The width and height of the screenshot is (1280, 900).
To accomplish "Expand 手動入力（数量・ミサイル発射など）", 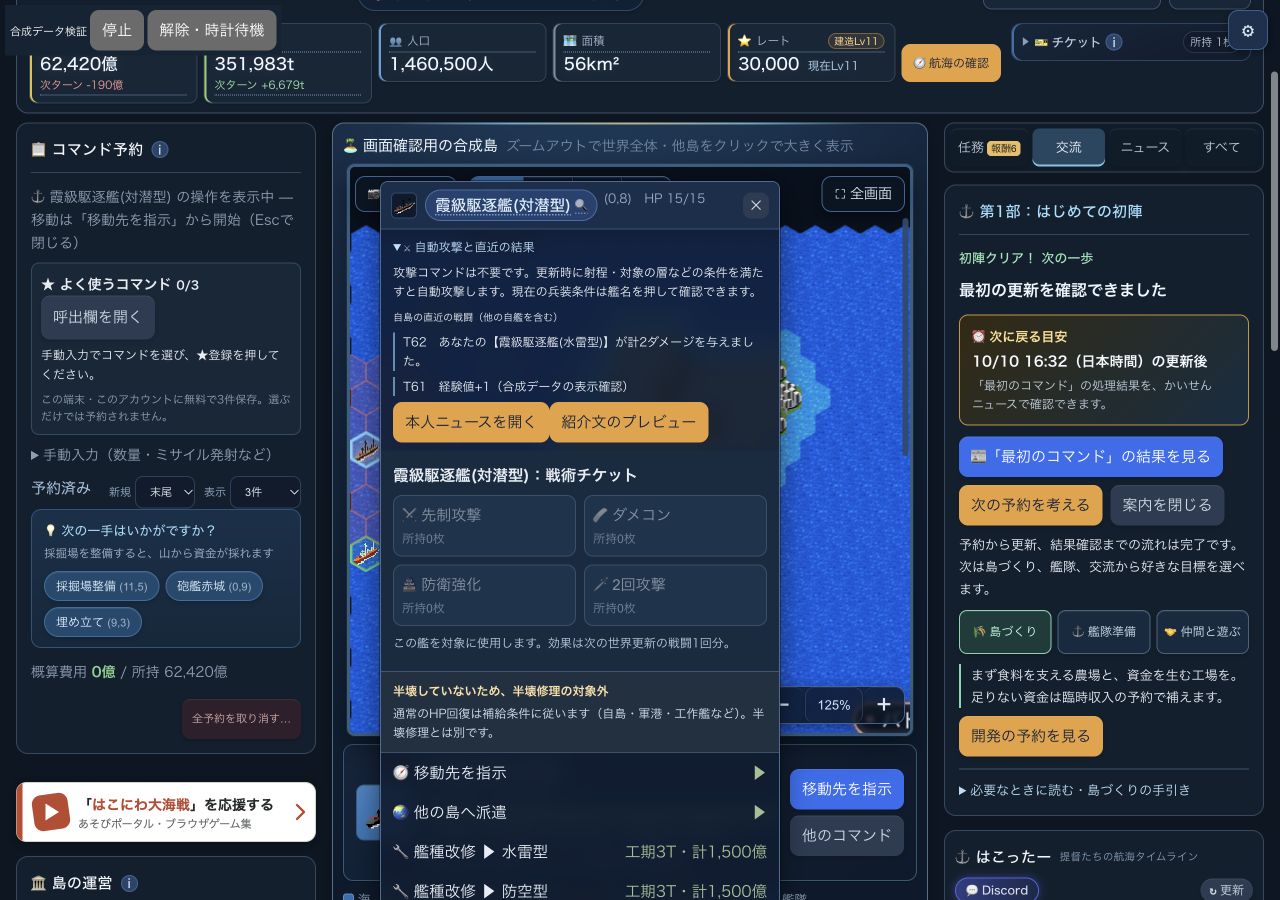I will pyautogui.click(x=152, y=455).
